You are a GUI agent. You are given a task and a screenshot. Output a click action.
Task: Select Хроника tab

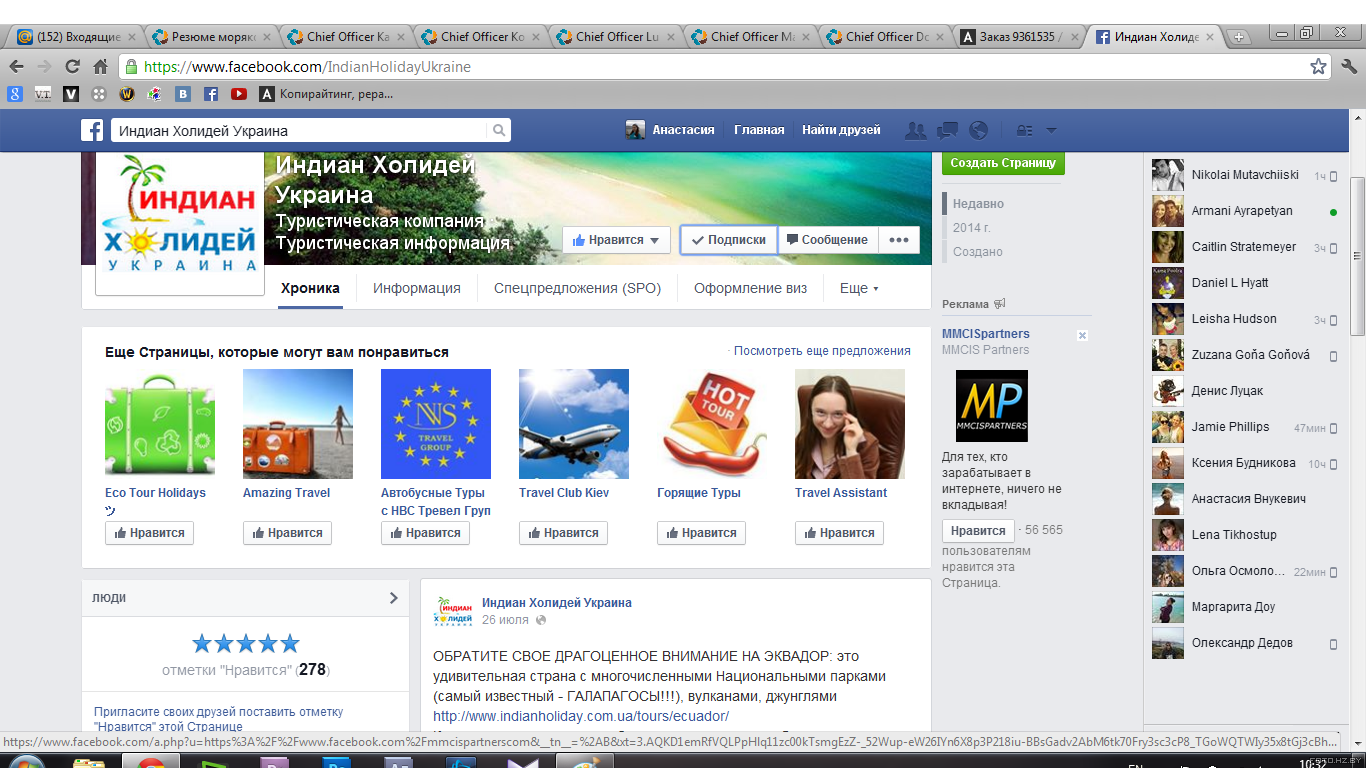(x=310, y=288)
